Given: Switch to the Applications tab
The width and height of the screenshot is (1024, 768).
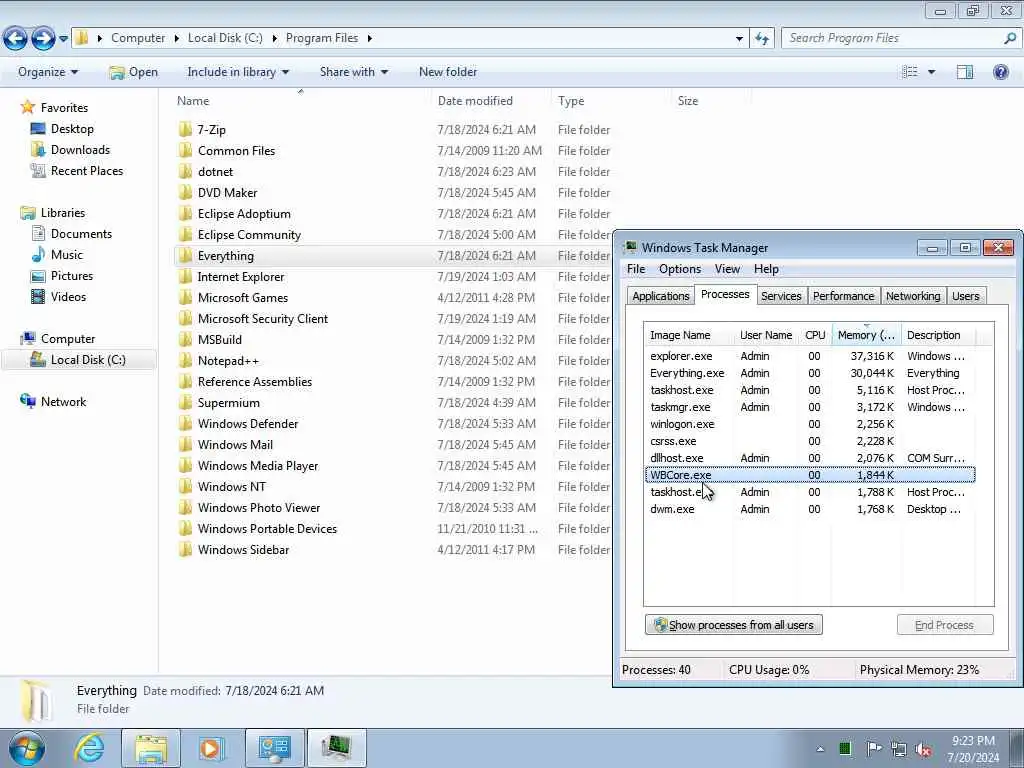Looking at the screenshot, I should pyautogui.click(x=660, y=296).
